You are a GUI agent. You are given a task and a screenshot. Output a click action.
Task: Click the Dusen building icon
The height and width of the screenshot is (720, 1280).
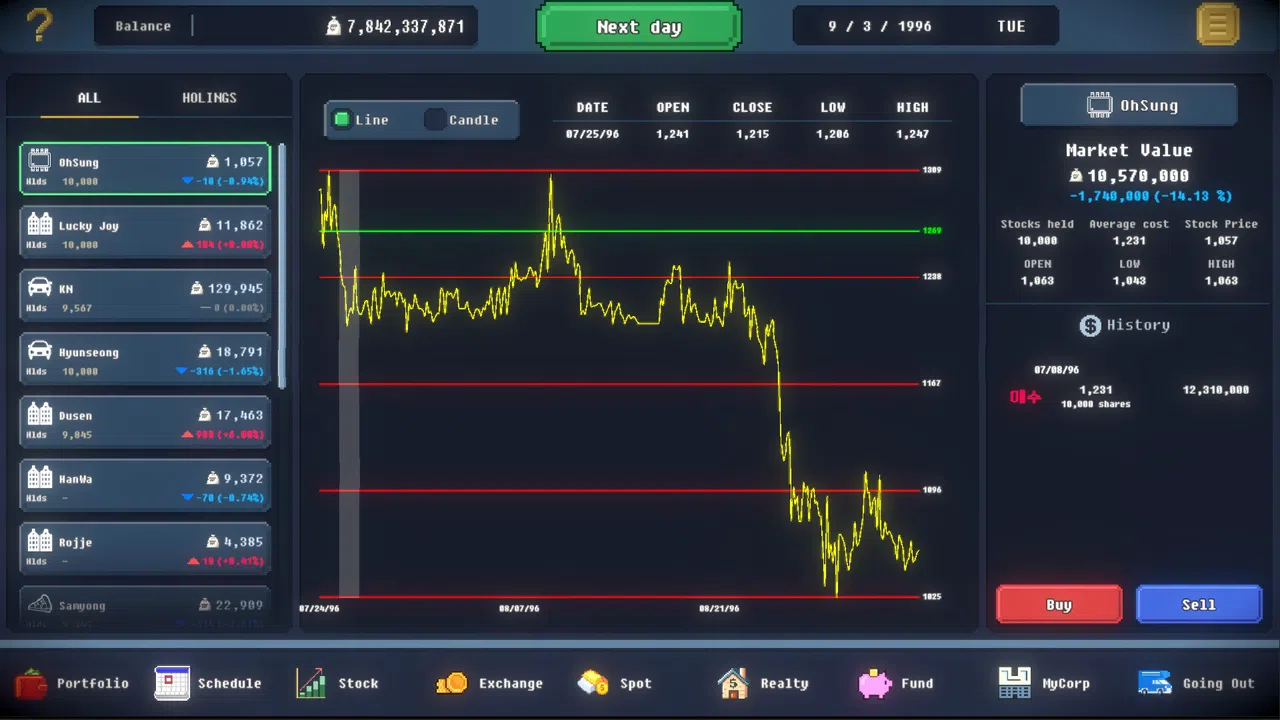(x=40, y=414)
